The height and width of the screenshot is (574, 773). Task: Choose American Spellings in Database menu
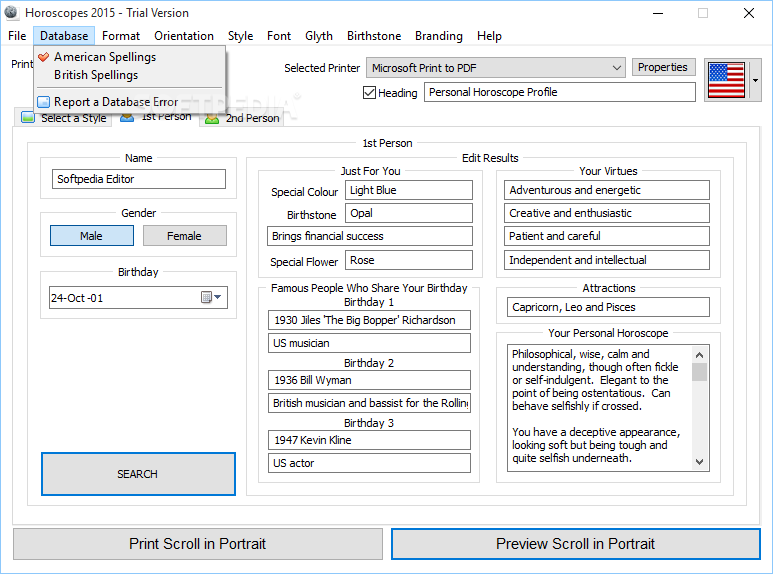(x=130, y=57)
